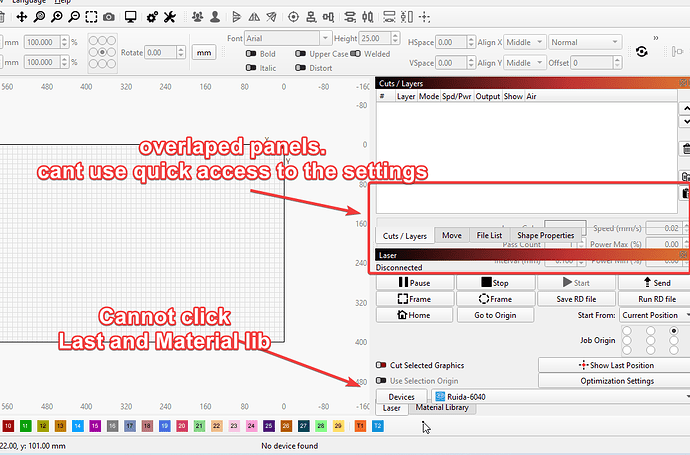690x455 pixels.
Task: Select the frame selection dashed-square icon
Action: click(91, 17)
